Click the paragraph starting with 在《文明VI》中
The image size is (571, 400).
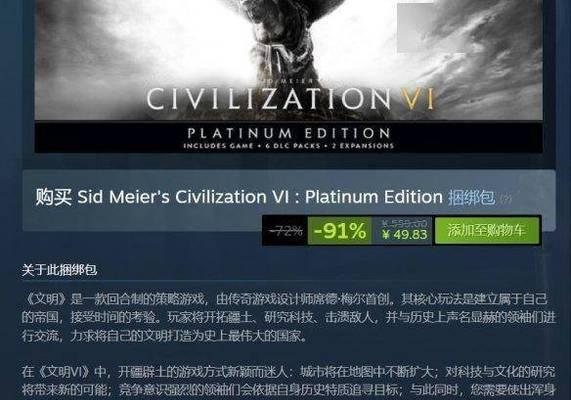288,381
